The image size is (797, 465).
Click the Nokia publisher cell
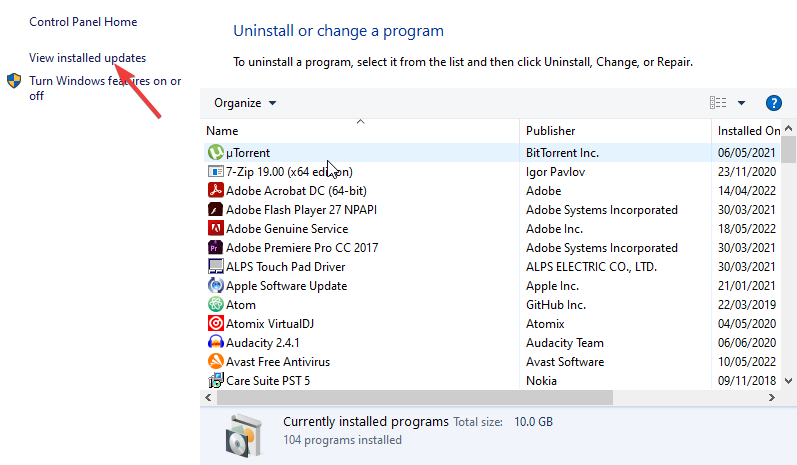pyautogui.click(x=541, y=381)
